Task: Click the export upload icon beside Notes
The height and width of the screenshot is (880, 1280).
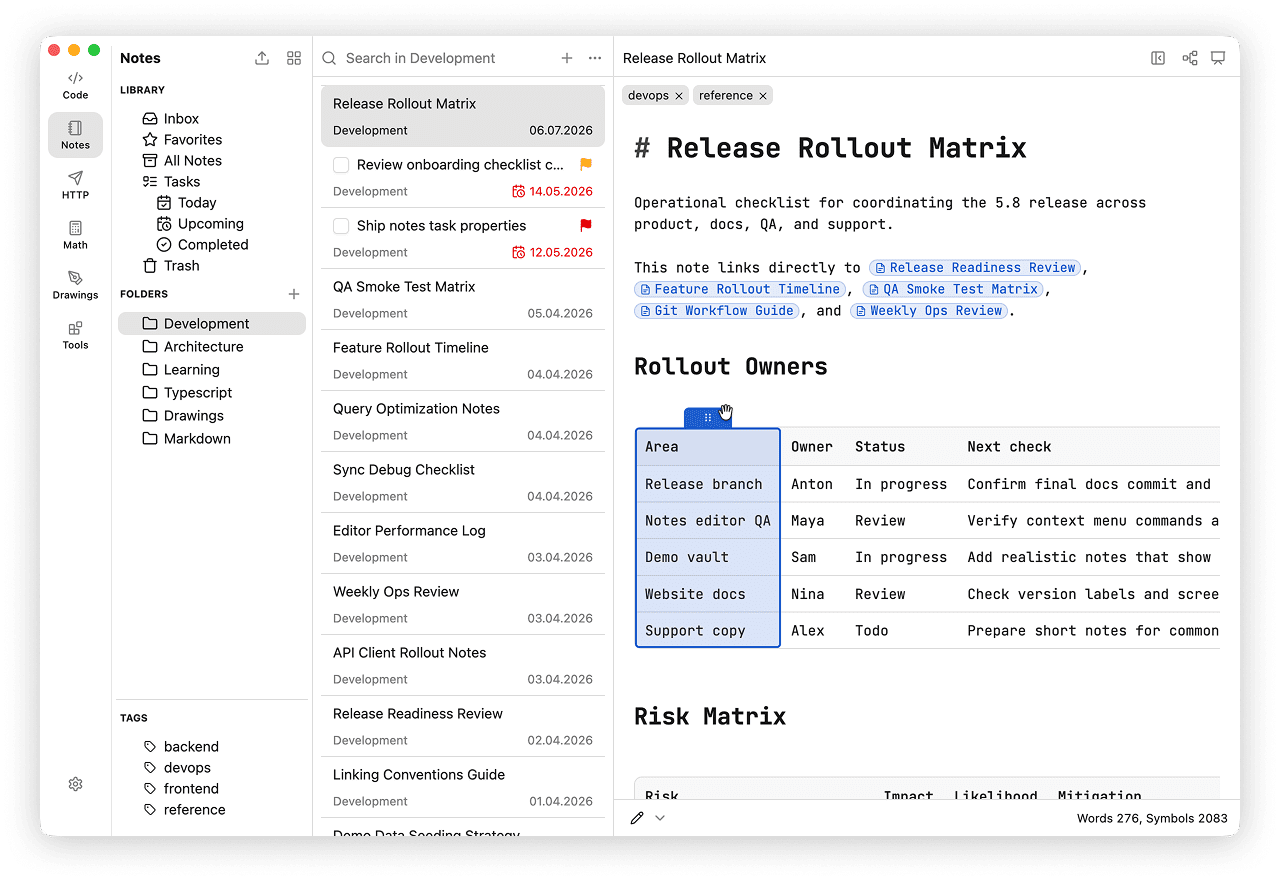Action: [x=262, y=58]
